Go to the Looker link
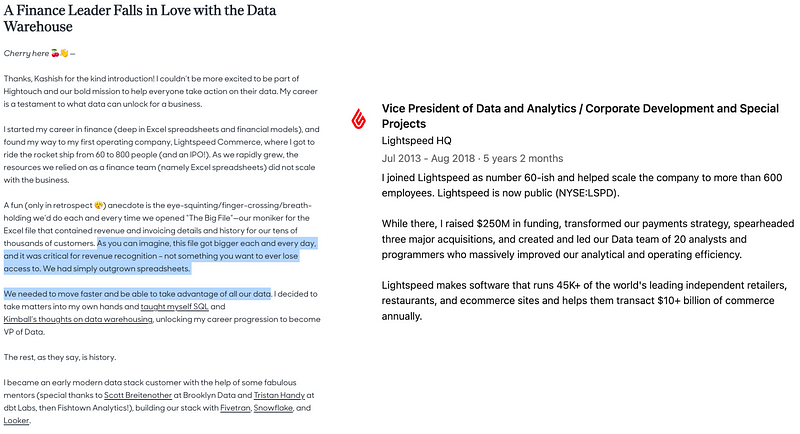This screenshot has width=800, height=434. point(17,421)
